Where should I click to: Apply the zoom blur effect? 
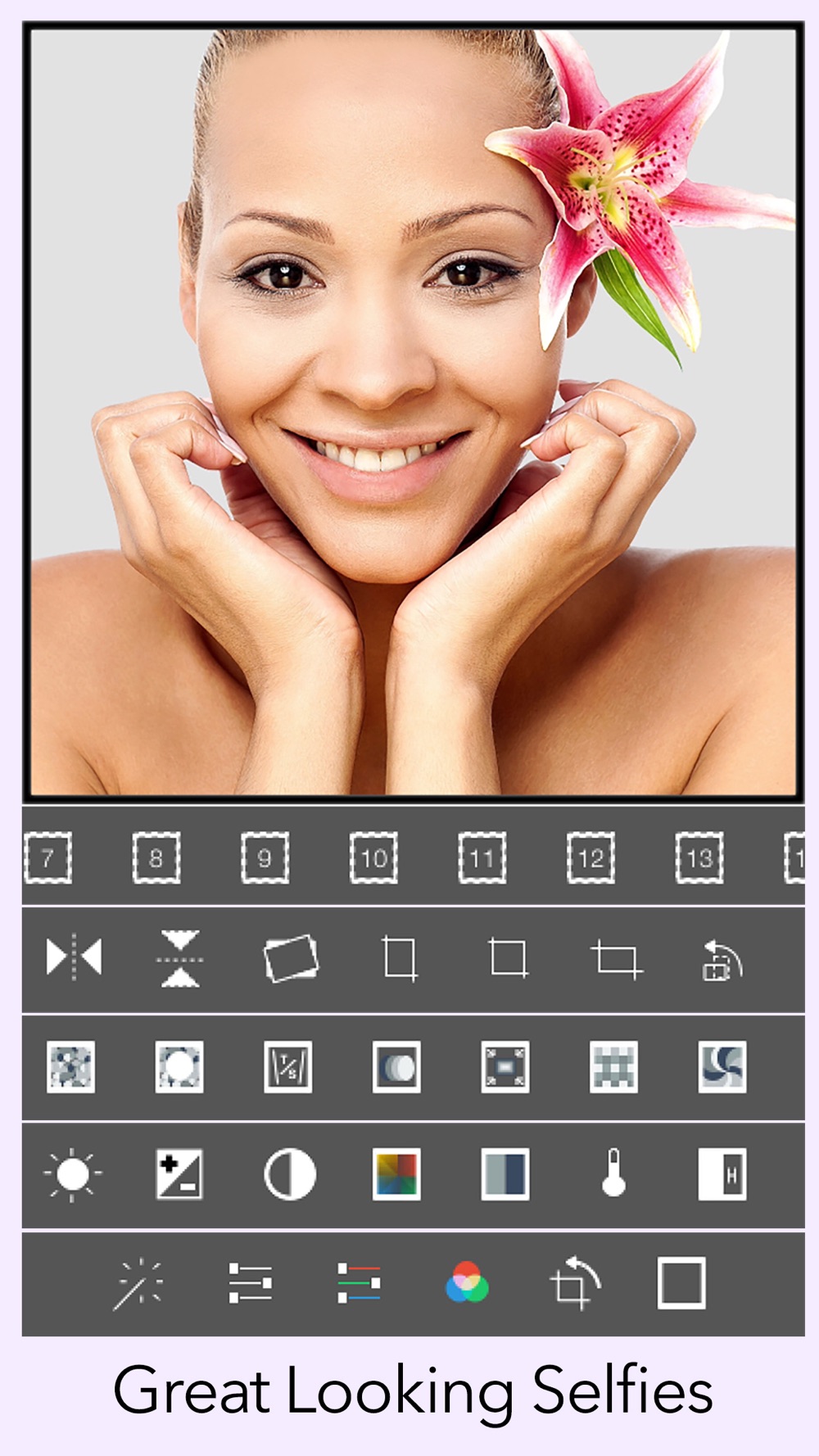pos(505,1067)
